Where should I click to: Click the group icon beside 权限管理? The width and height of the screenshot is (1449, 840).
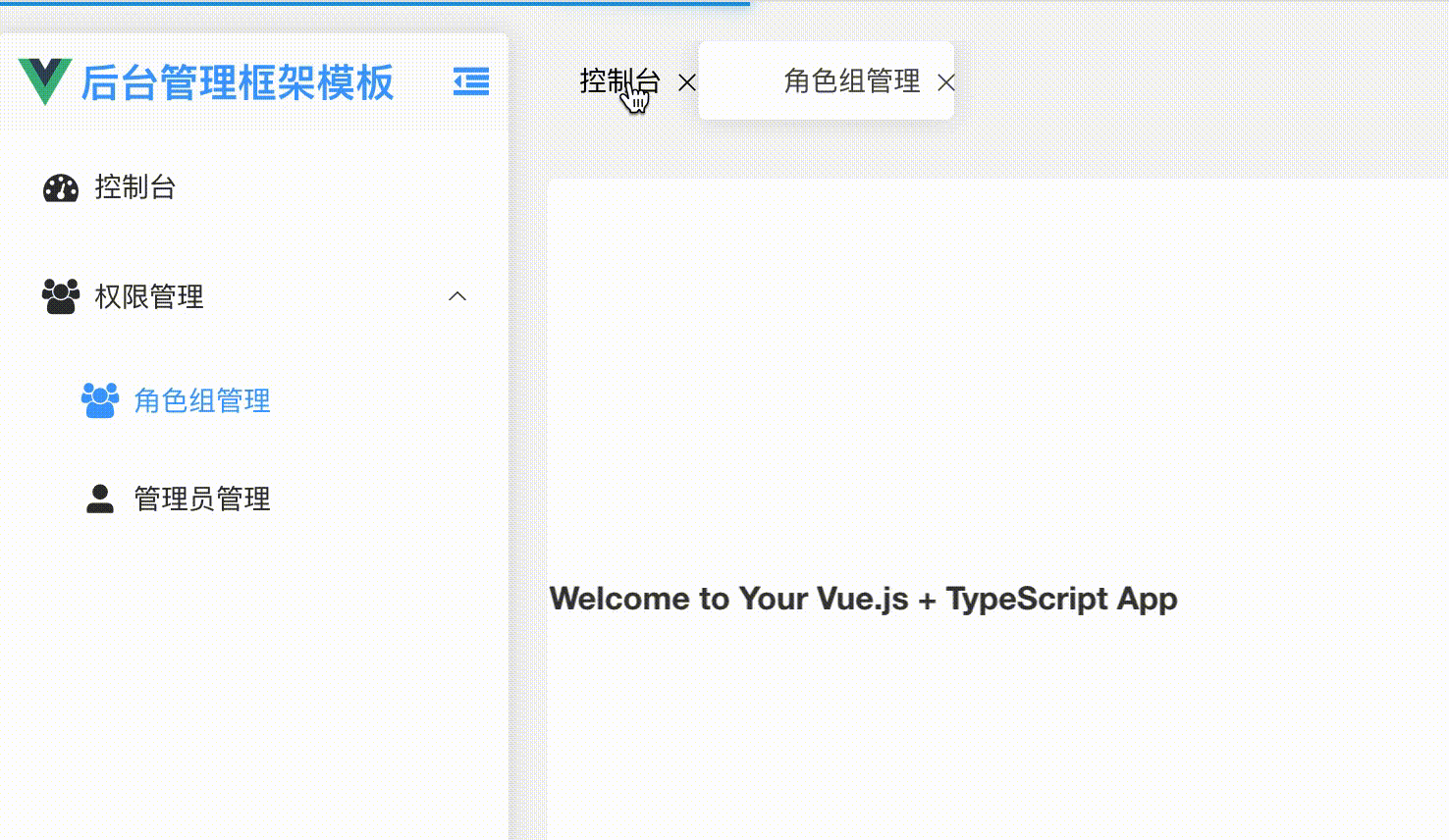[61, 296]
